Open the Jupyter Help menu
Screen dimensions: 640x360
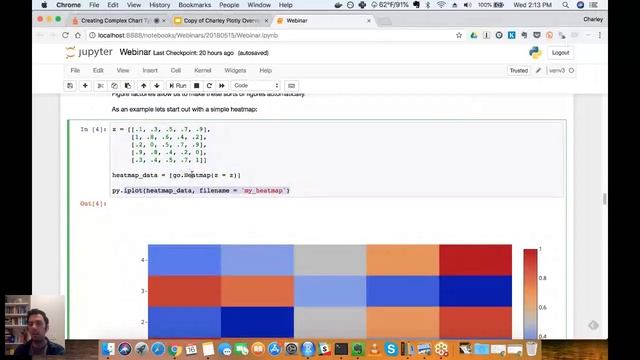265,71
